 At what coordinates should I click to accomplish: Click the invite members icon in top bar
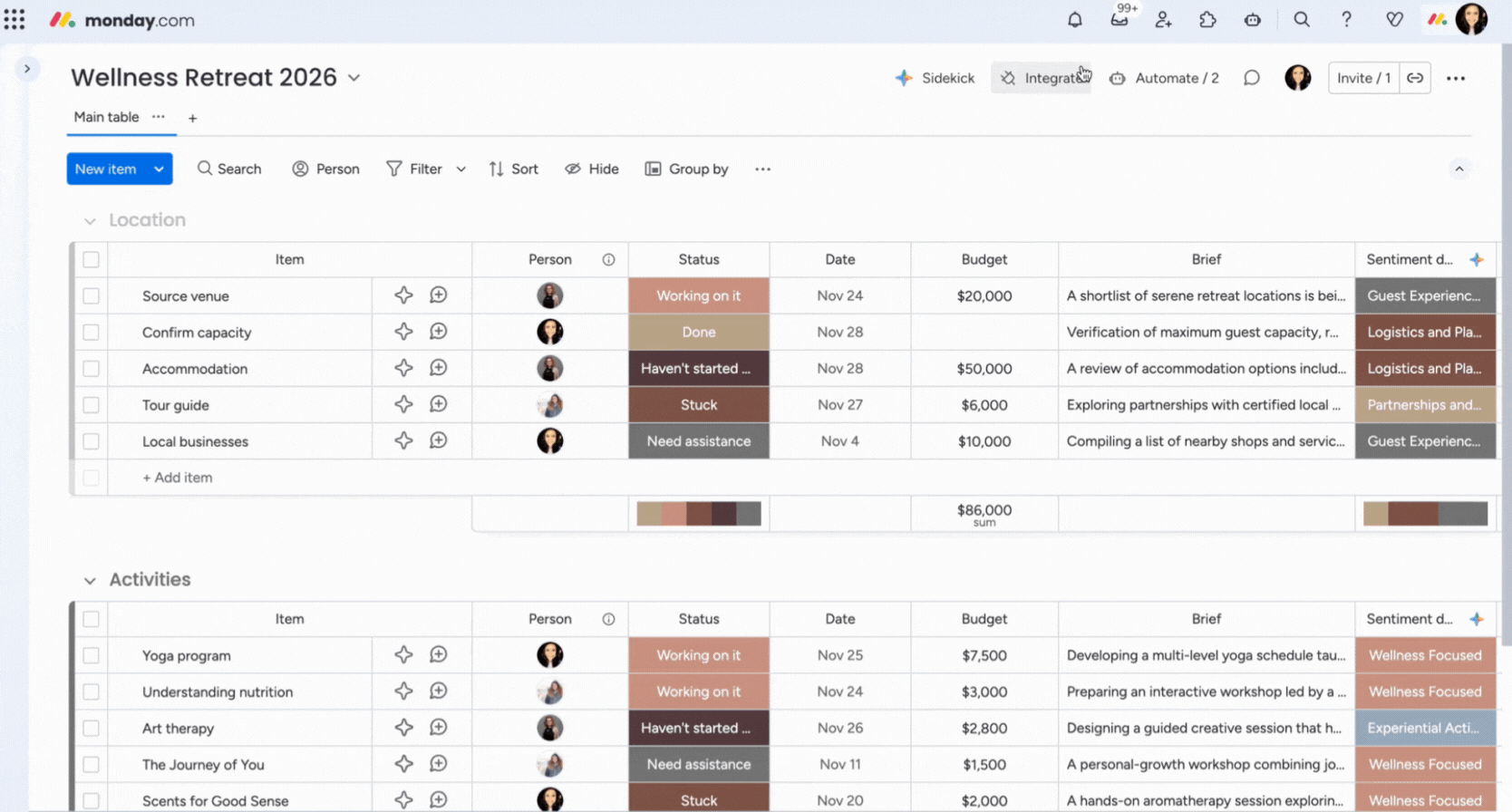coord(1163,20)
